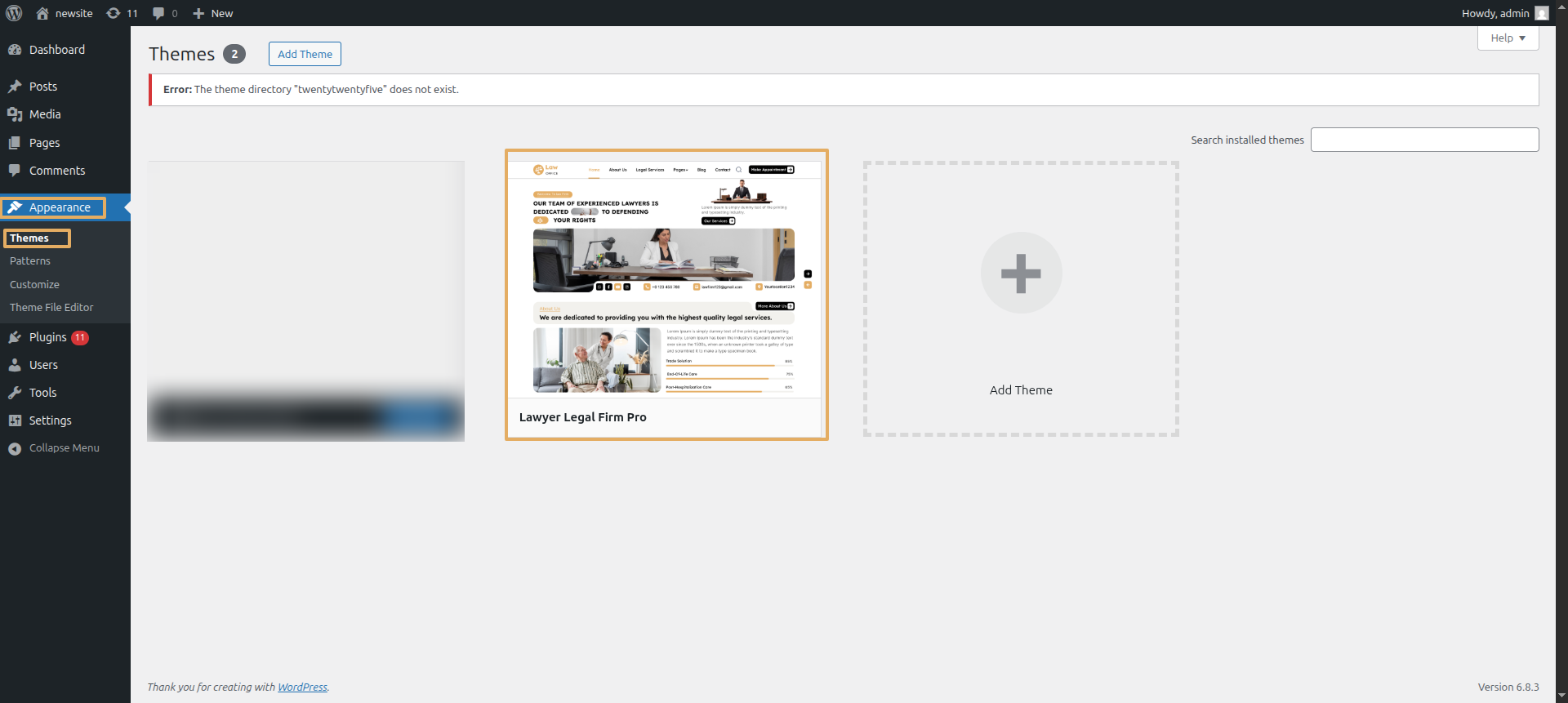1568x703 pixels.
Task: Follow the WordPress footer link
Action: click(x=302, y=687)
